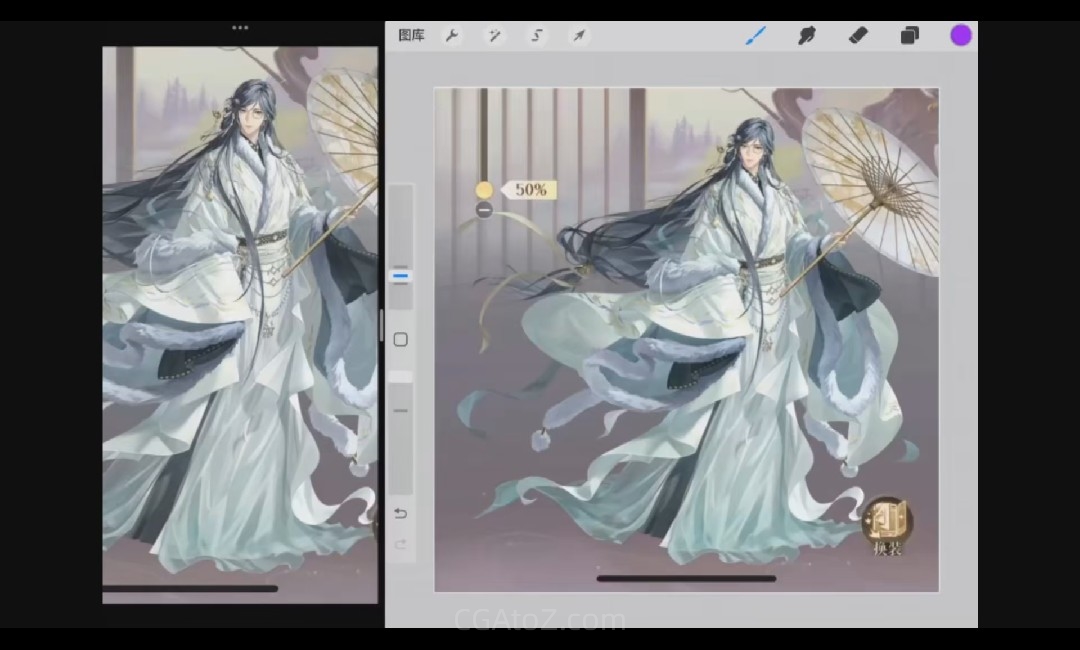The image size is (1080, 650).
Task: Tap the gold 换装 badge in the artwork
Action: 887,524
